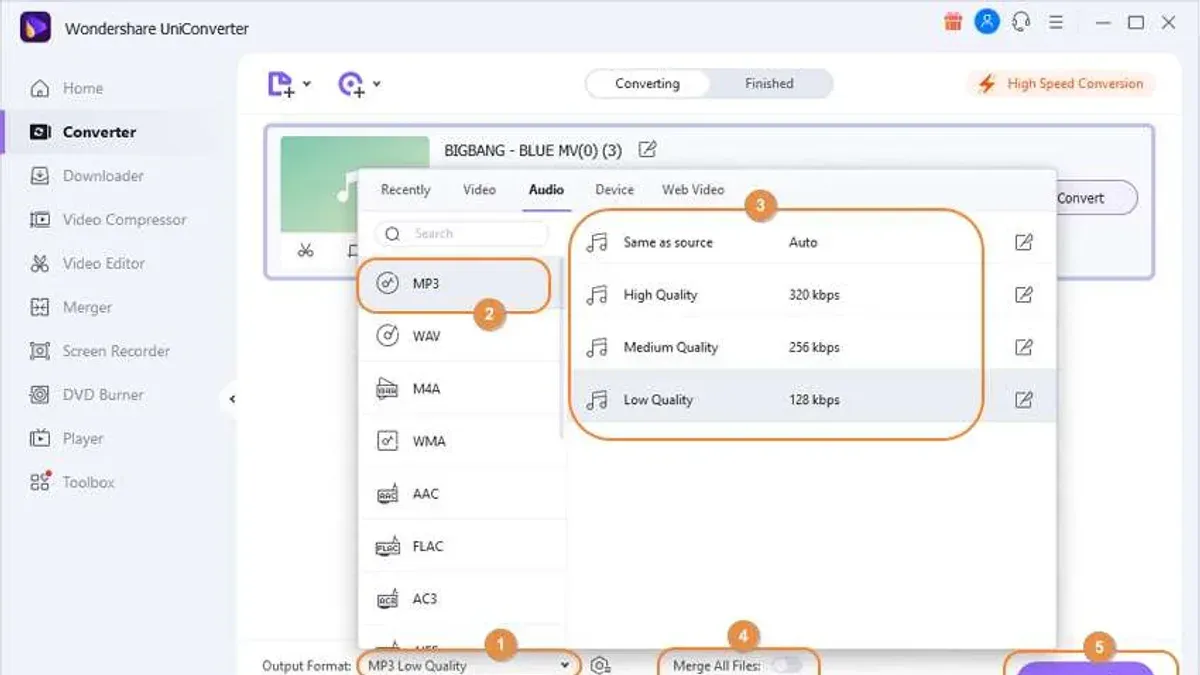Screen dimensions: 1200x675
Task: Select the FLAC format
Action: point(459,546)
